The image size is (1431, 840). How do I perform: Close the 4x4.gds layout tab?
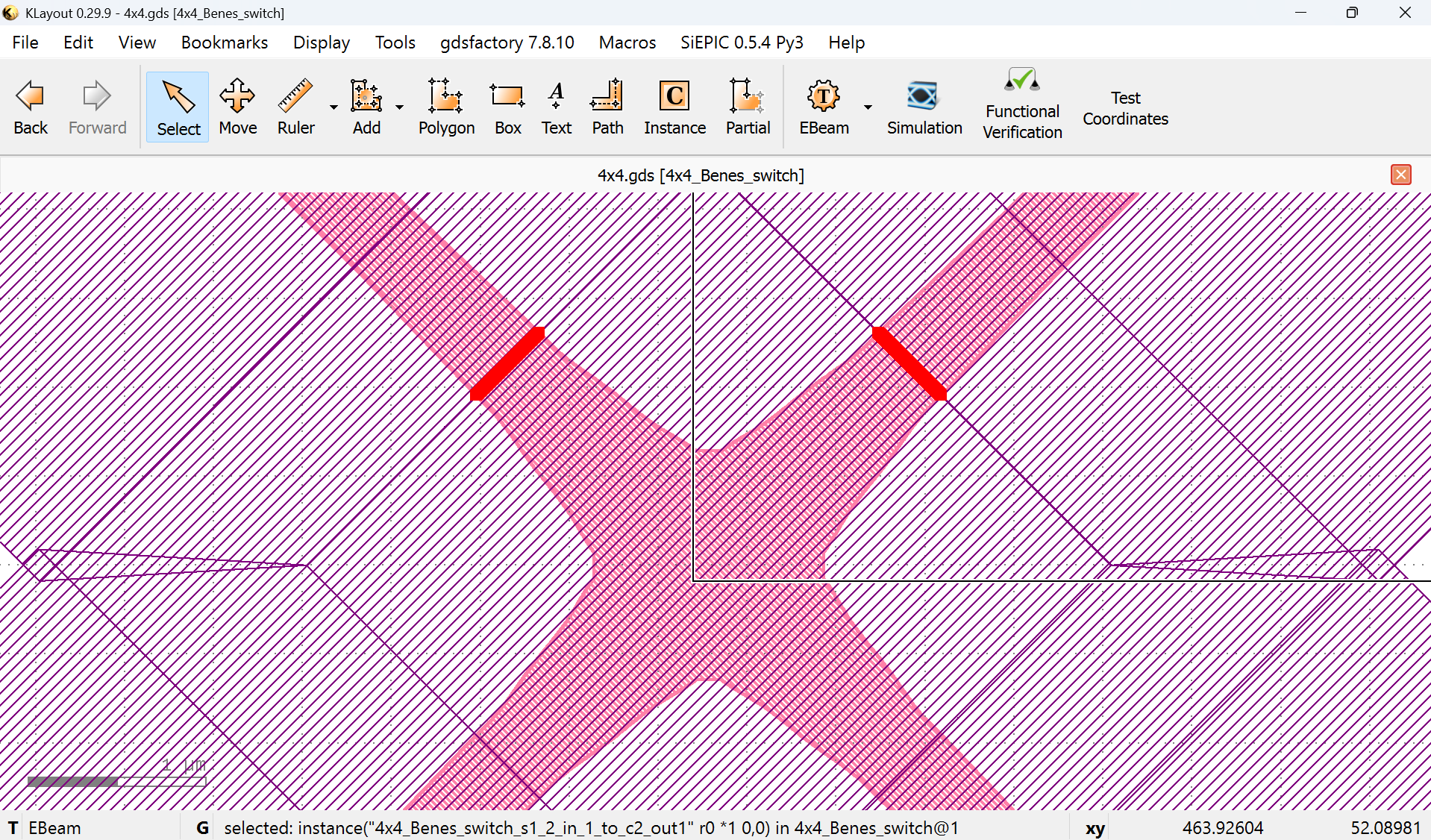click(1400, 175)
